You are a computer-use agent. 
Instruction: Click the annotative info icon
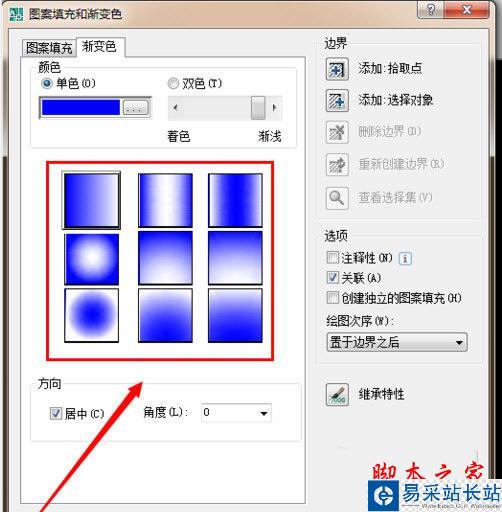click(x=405, y=258)
